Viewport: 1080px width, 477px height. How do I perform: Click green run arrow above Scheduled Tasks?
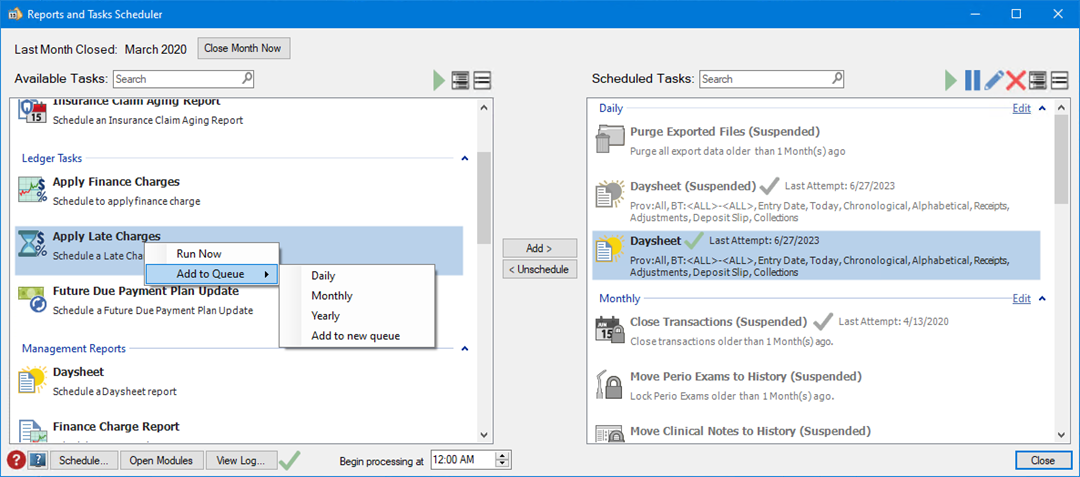tap(951, 80)
